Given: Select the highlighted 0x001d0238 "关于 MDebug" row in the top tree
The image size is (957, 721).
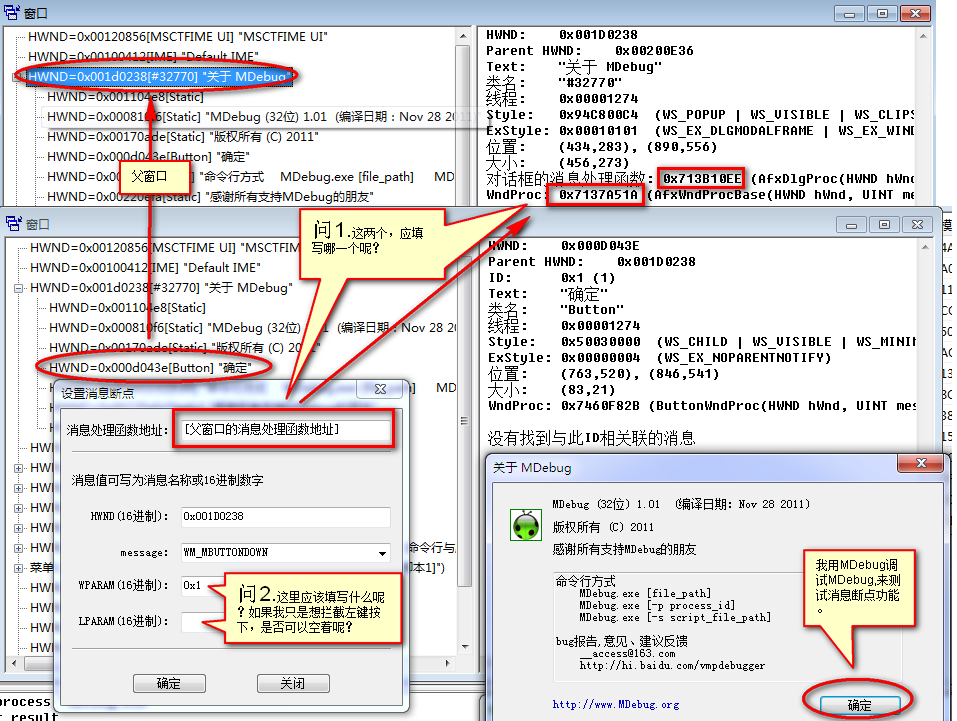Looking at the screenshot, I should [x=157, y=76].
